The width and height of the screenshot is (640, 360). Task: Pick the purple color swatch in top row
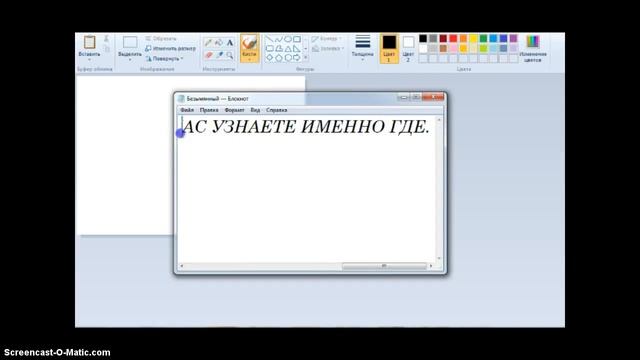tap(513, 38)
